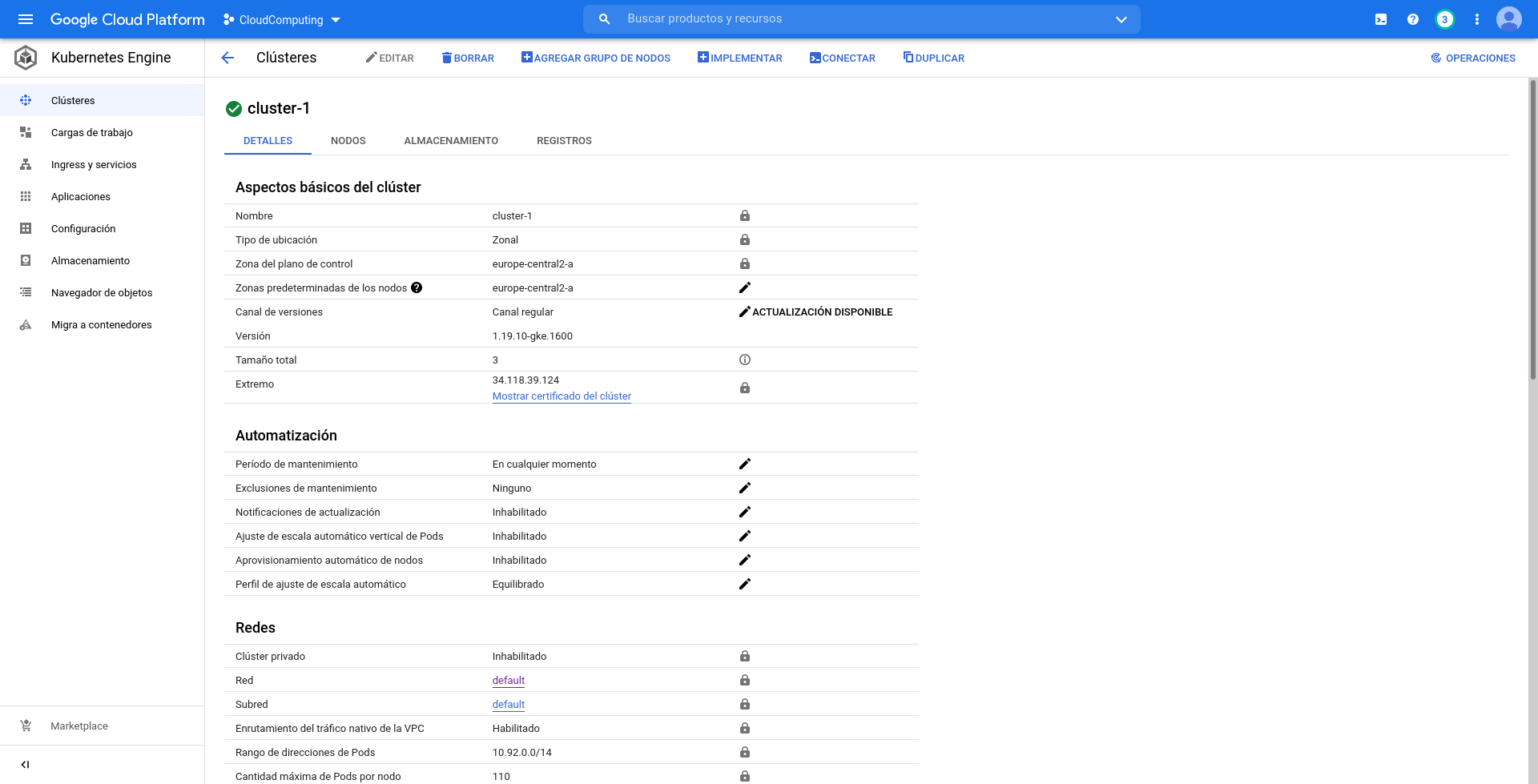Collapse the sidebar with the arrow icon
Screen dimensions: 1538x784
(x=25, y=764)
